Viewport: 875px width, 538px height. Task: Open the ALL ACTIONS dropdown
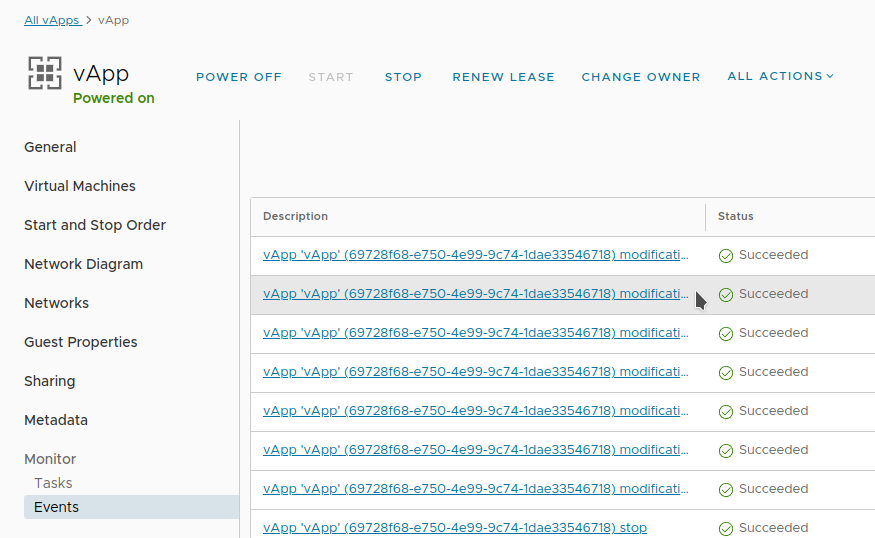[780, 76]
